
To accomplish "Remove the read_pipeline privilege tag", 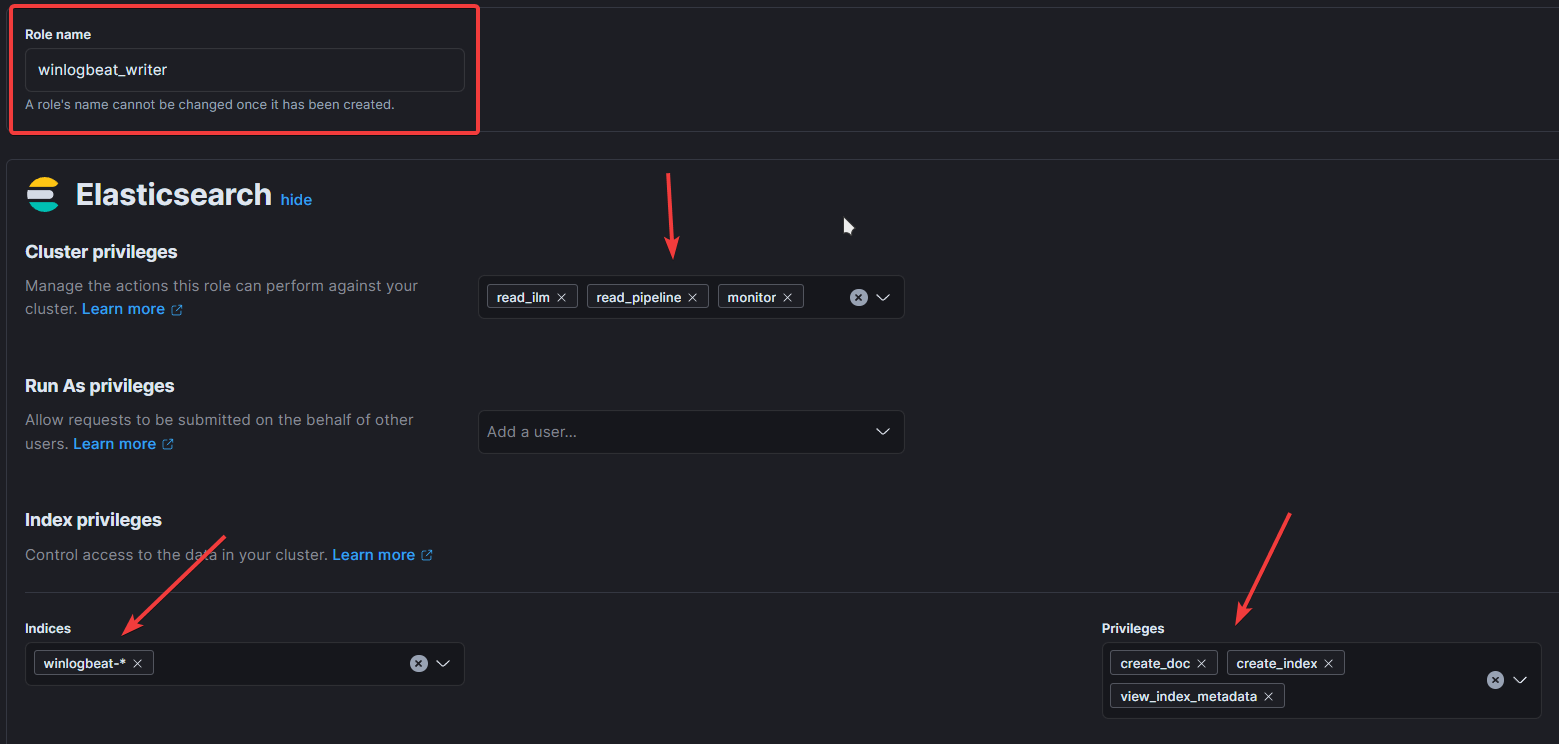I will (x=692, y=297).
